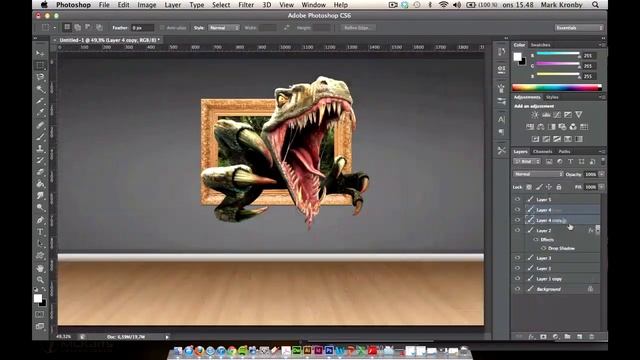Click the Brightness/Contrast adjustment icon
The image size is (640, 360).
[535, 115]
